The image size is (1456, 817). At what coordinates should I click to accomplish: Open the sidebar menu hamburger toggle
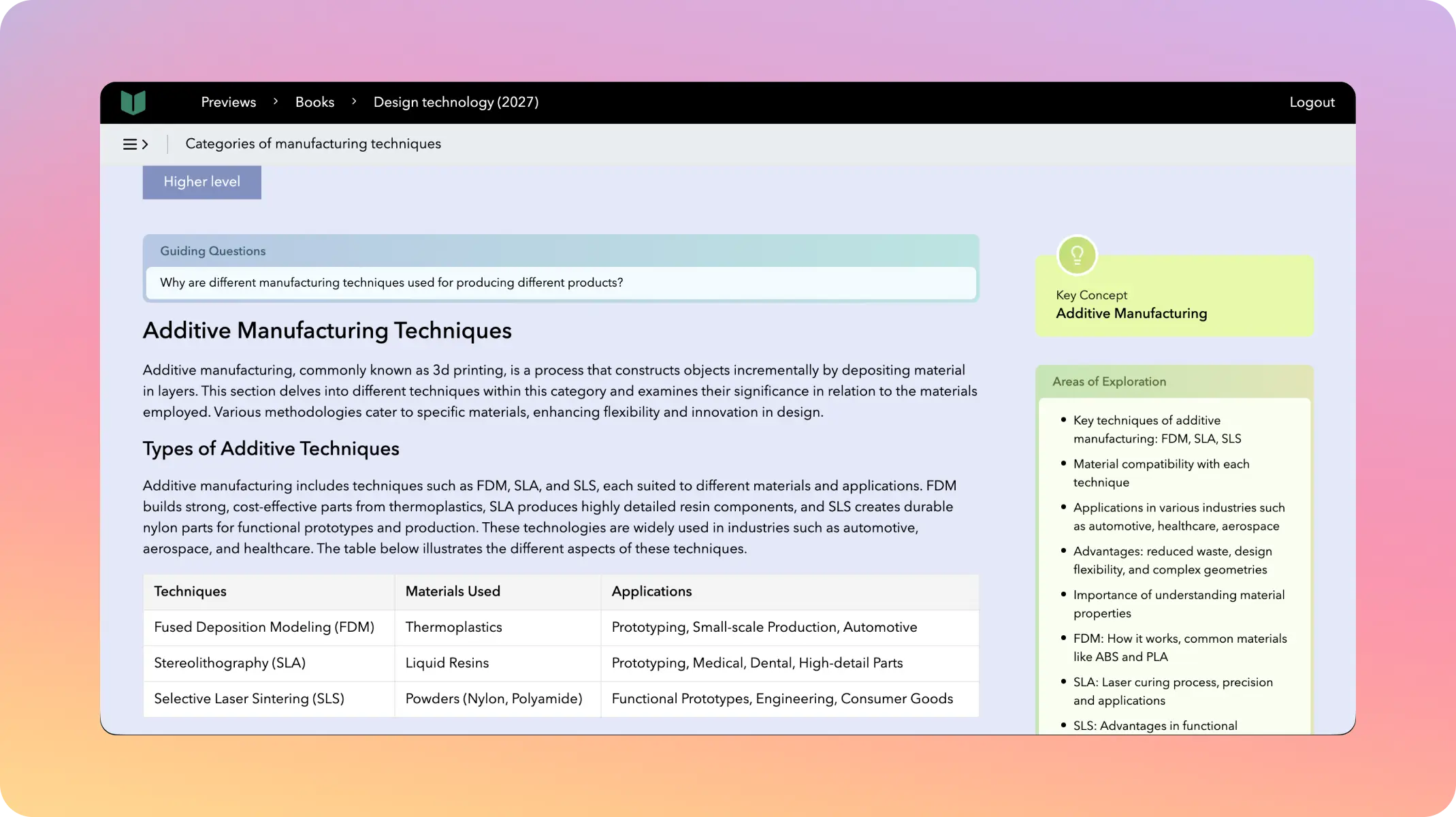135,144
